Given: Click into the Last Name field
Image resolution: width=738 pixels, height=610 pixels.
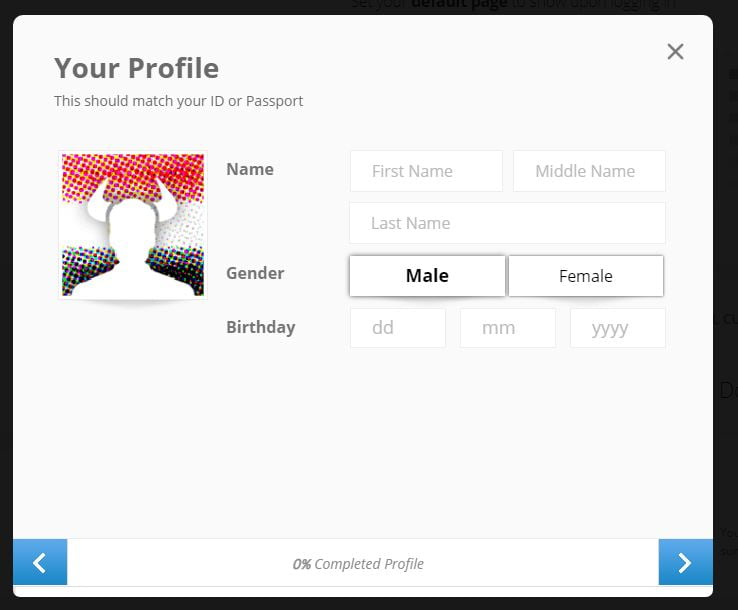Looking at the screenshot, I should (x=507, y=223).
